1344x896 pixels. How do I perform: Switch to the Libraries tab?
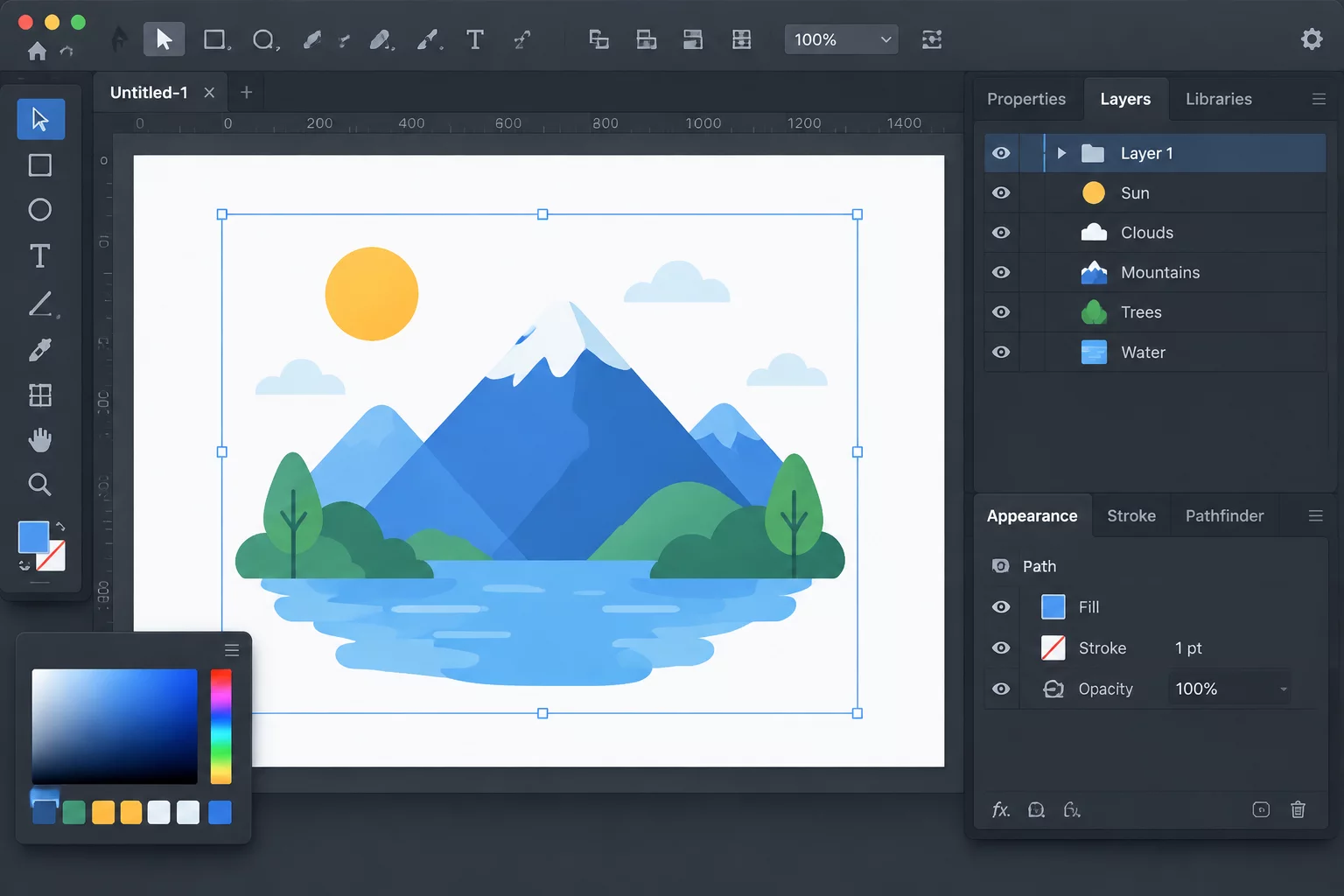tap(1219, 99)
